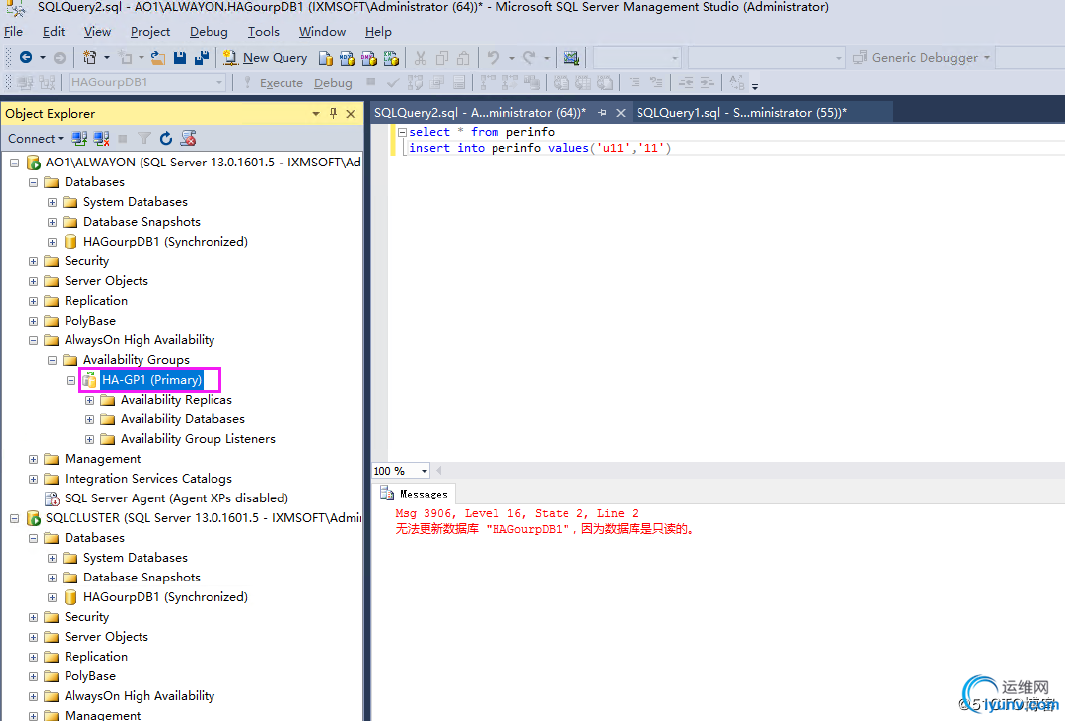Click the Increase Indent icon
The image size is (1065, 721).
707,83
